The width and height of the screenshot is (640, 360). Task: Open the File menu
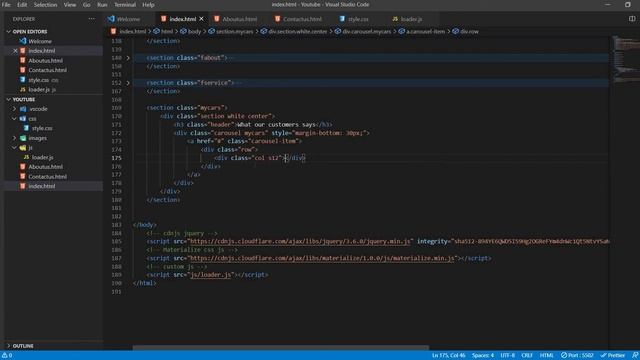point(6,4)
